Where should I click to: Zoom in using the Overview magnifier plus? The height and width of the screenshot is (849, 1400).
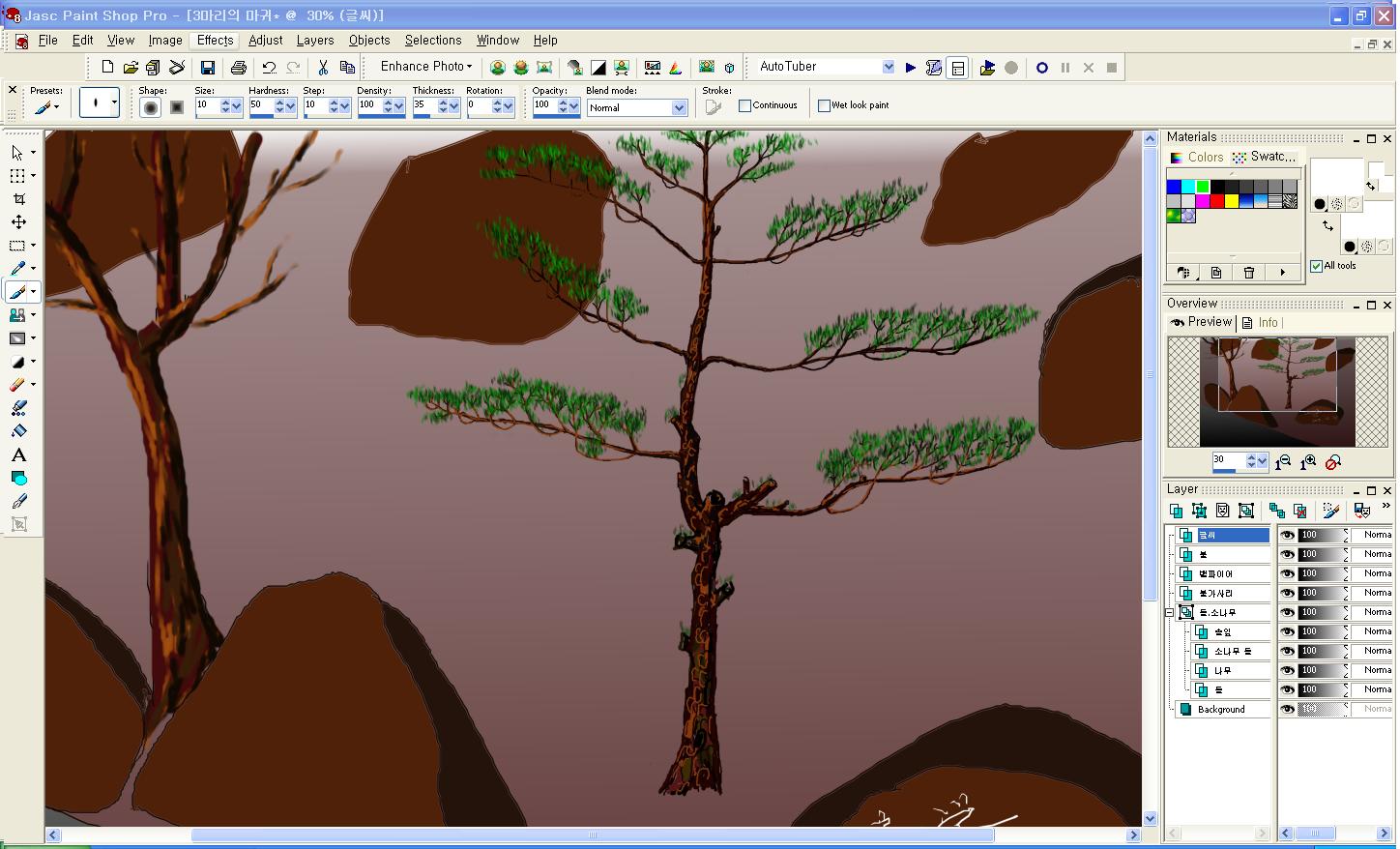(x=1308, y=462)
